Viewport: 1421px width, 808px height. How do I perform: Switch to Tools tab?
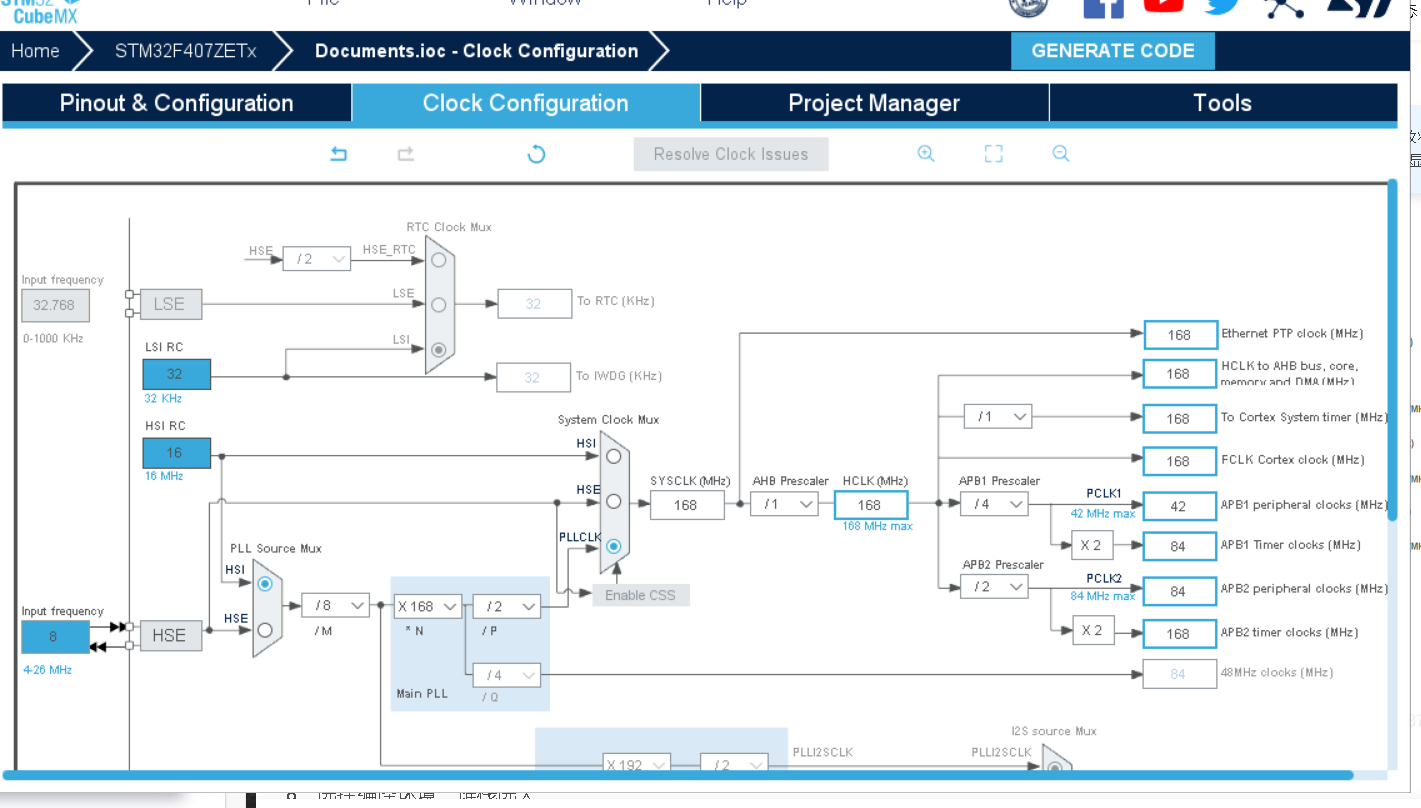point(1223,103)
